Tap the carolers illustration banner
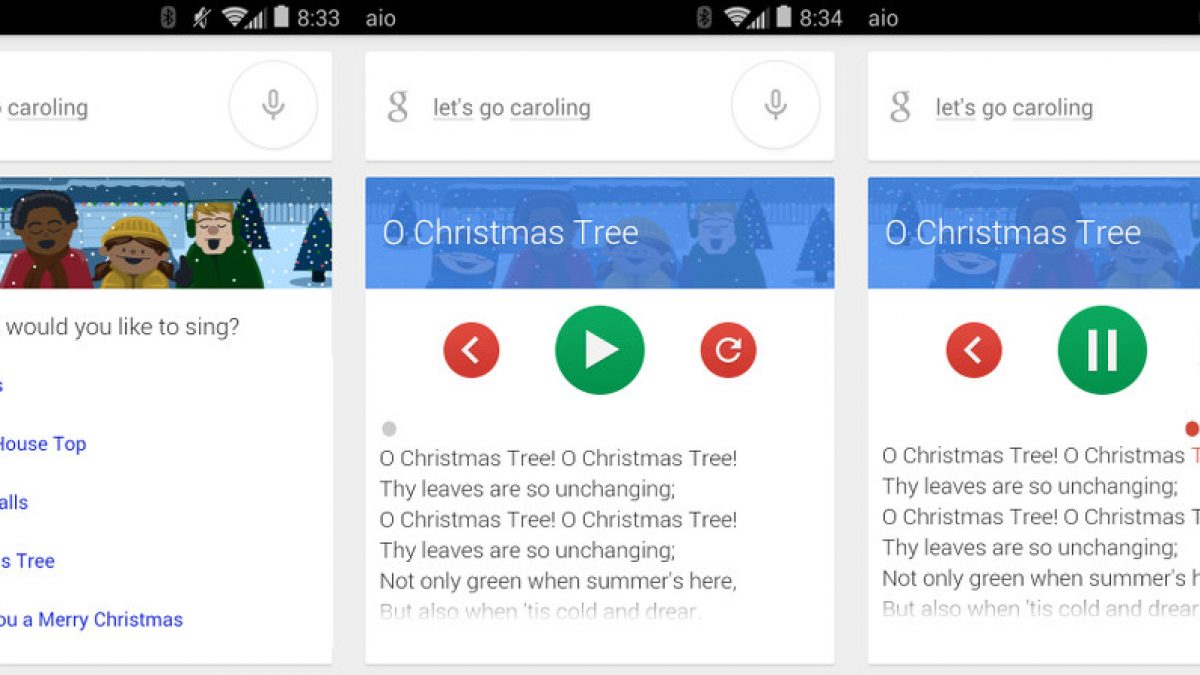This screenshot has width=1200, height=675. tap(166, 233)
